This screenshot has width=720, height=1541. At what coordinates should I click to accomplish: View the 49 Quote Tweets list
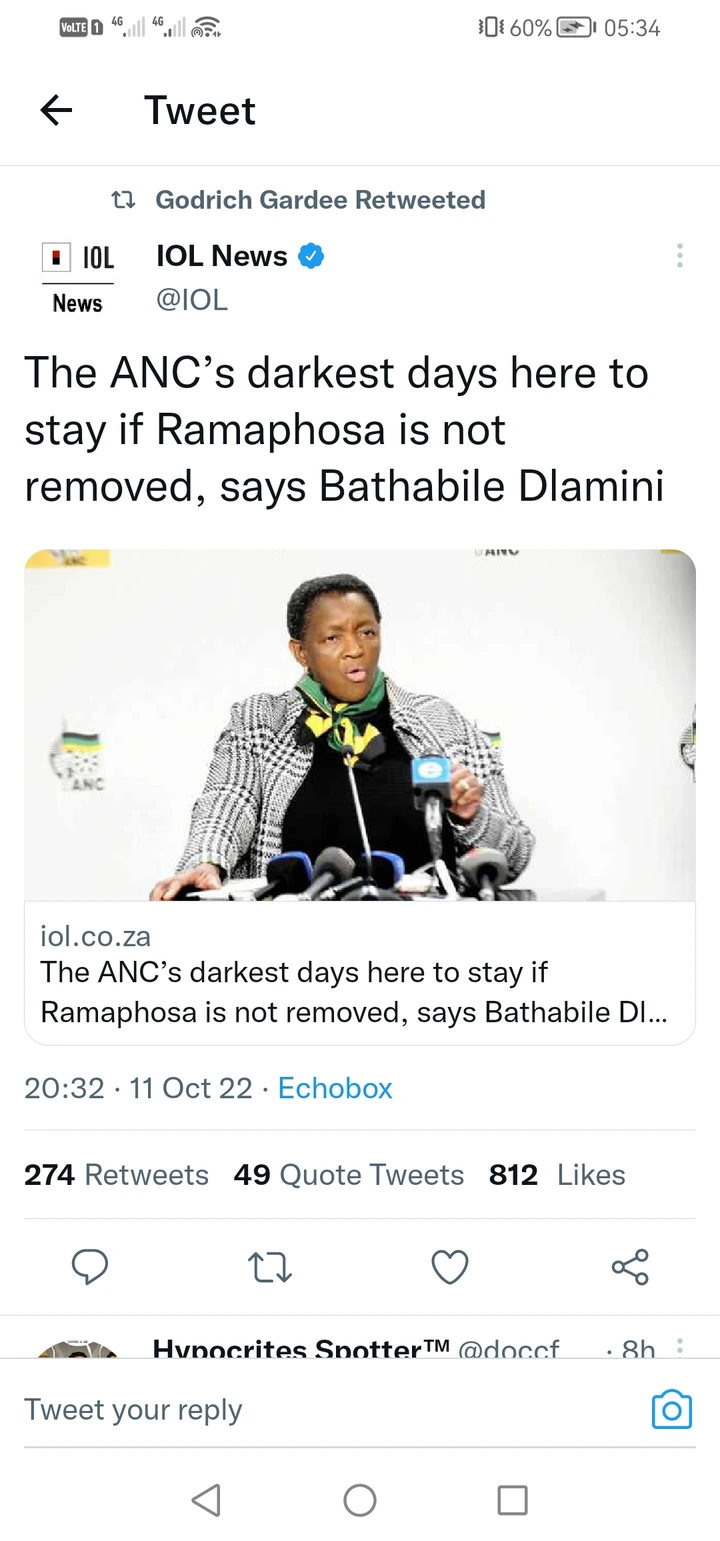[x=349, y=1175]
